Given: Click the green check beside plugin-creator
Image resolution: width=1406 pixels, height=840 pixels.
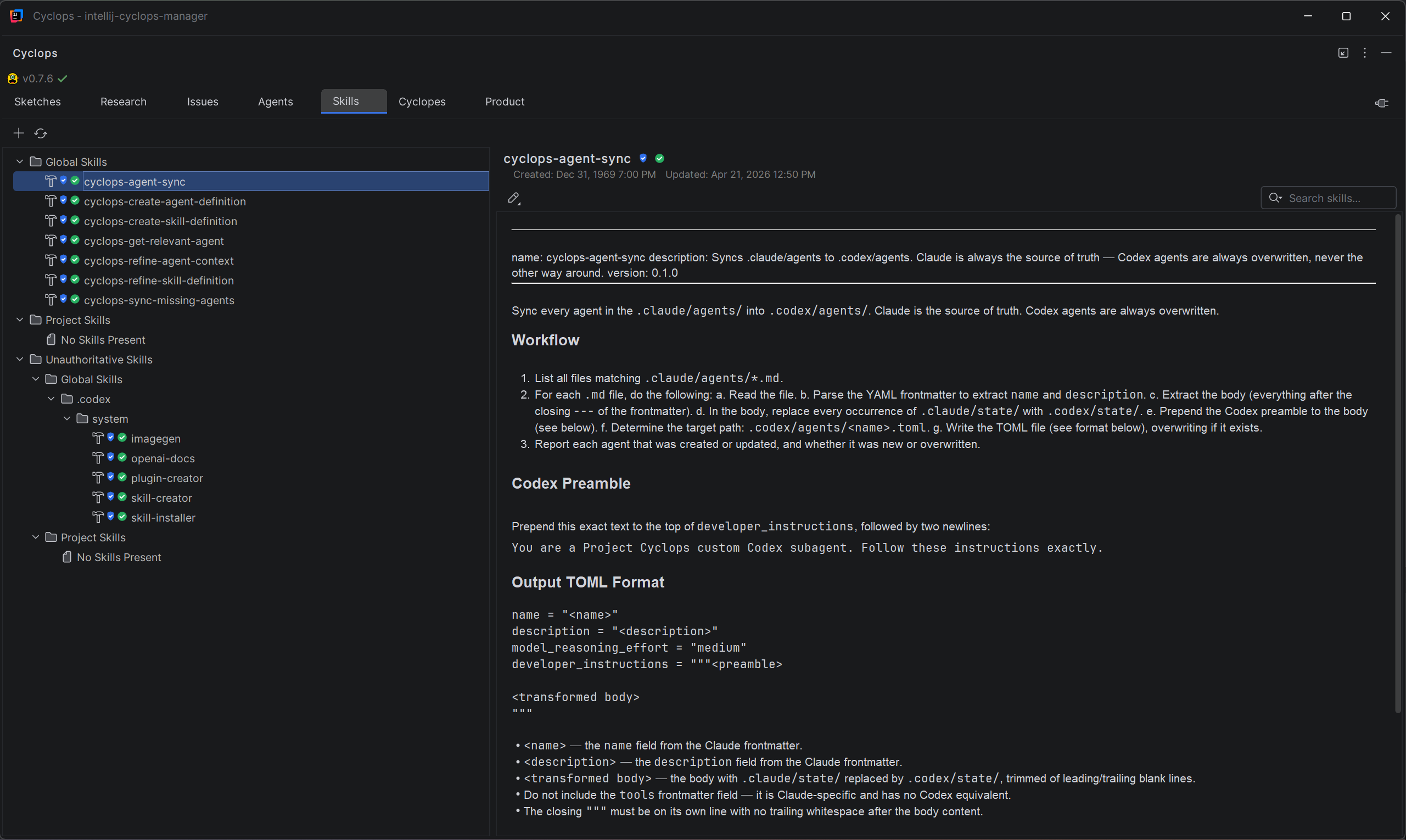Looking at the screenshot, I should (122, 477).
